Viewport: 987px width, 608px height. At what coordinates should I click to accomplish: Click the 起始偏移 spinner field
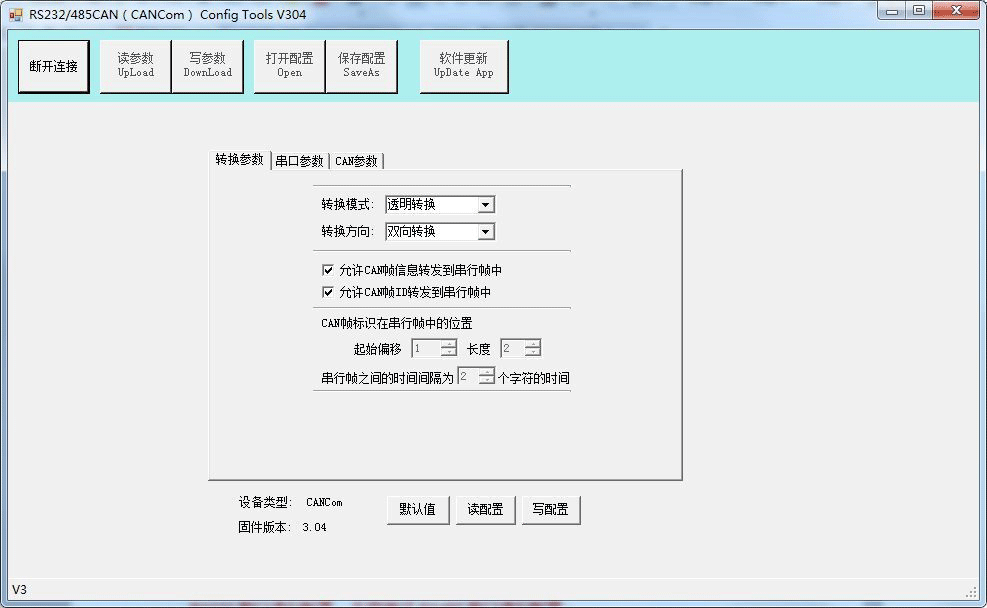coord(426,349)
